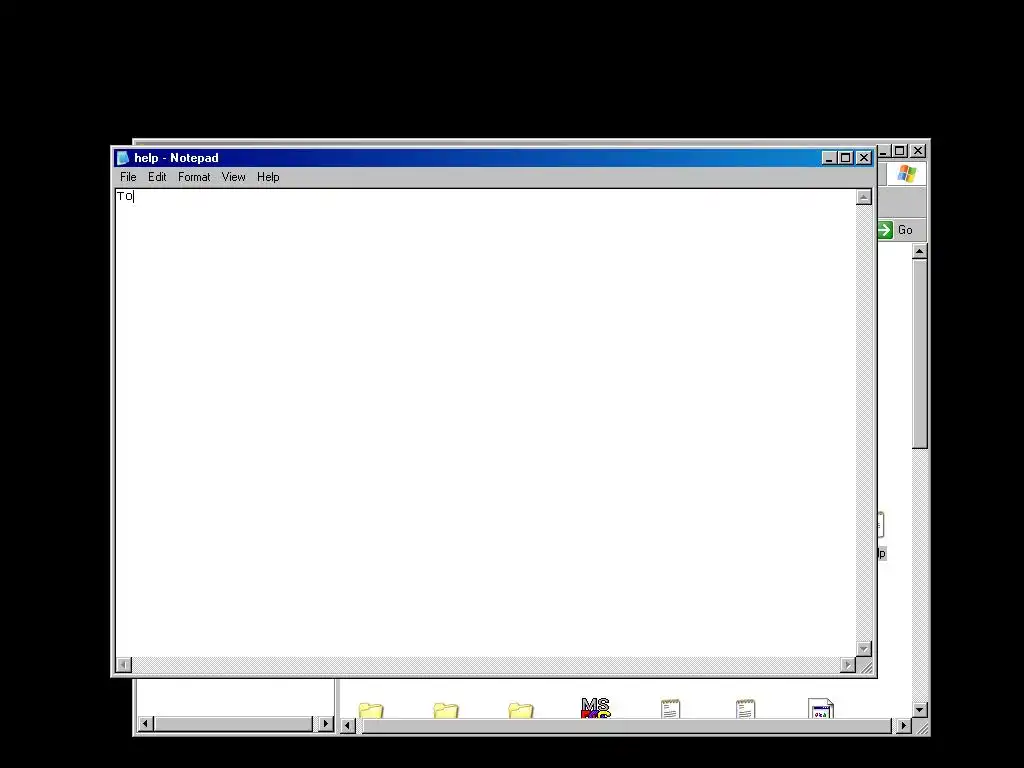Select the batch file icon with a window picture

[x=821, y=709]
